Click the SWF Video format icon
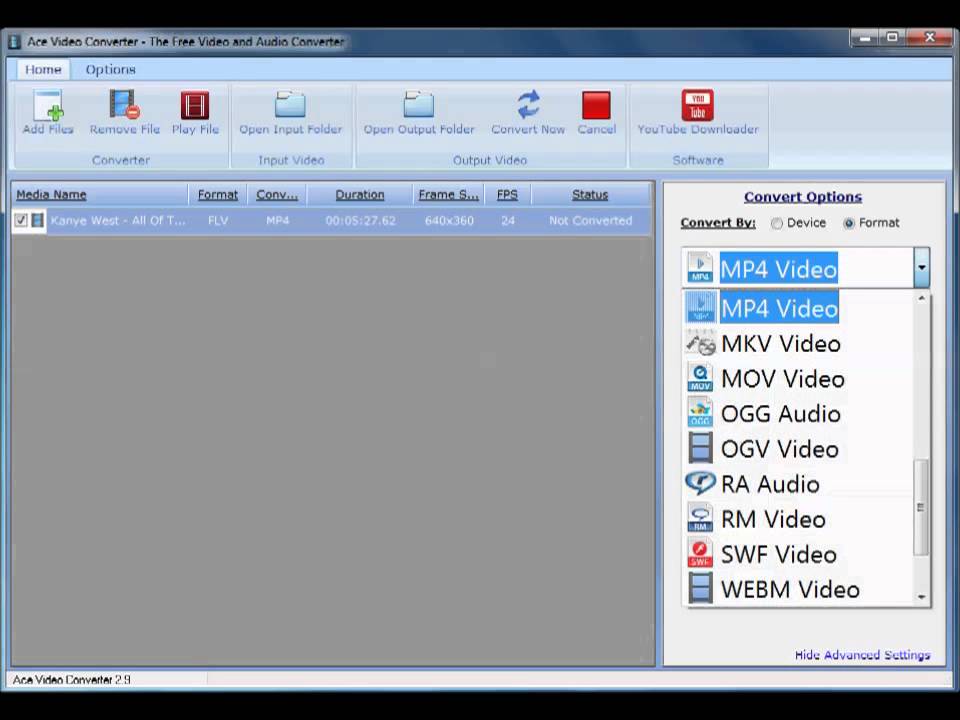The height and width of the screenshot is (720, 960). coord(700,553)
